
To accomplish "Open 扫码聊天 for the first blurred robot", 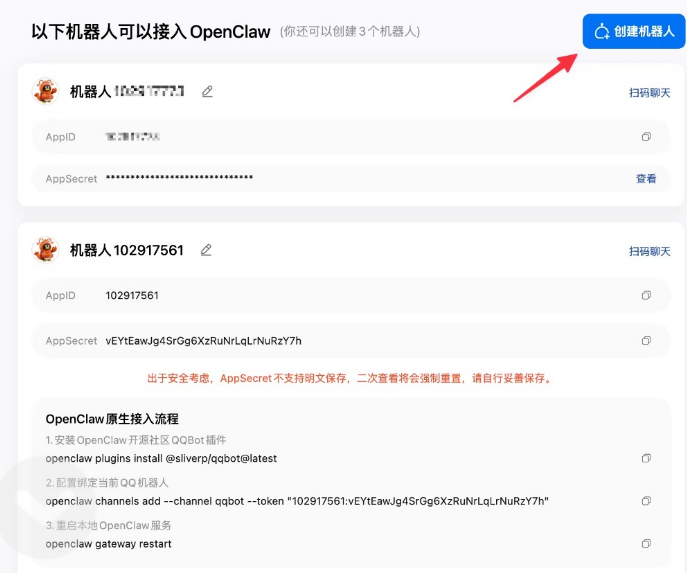I will tap(649, 93).
